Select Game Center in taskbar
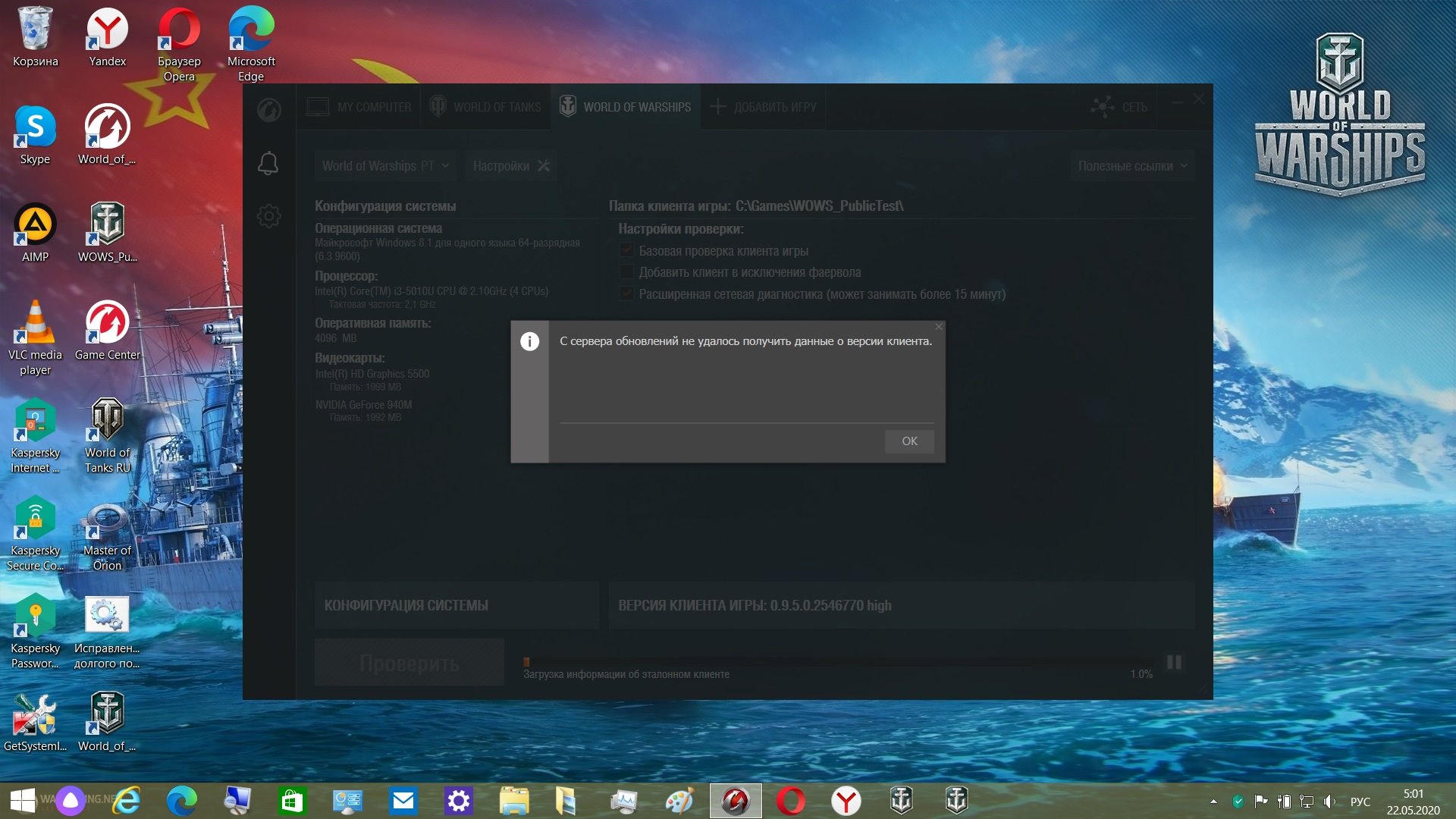This screenshot has height=819, width=1456. coord(736,801)
